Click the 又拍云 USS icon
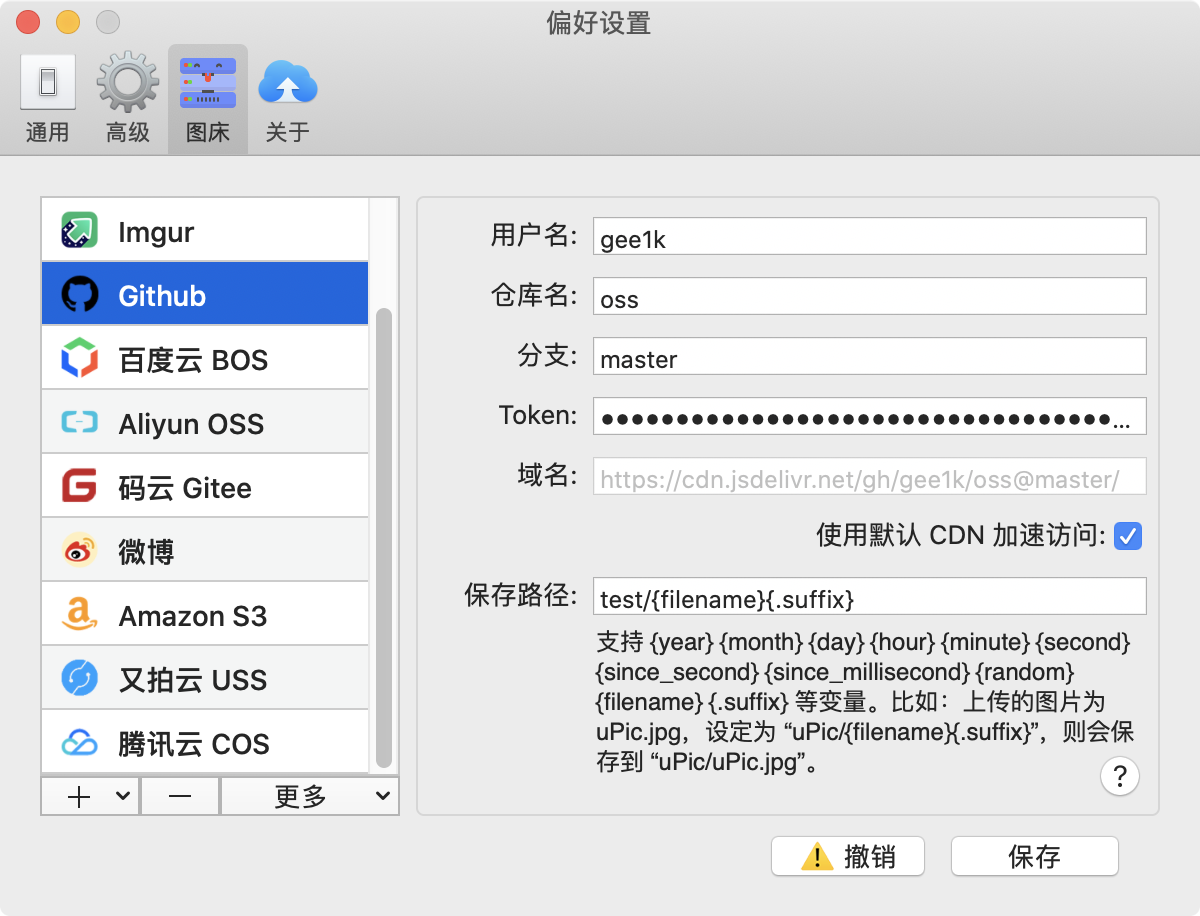Screen dimensions: 1200x916 tap(79, 679)
